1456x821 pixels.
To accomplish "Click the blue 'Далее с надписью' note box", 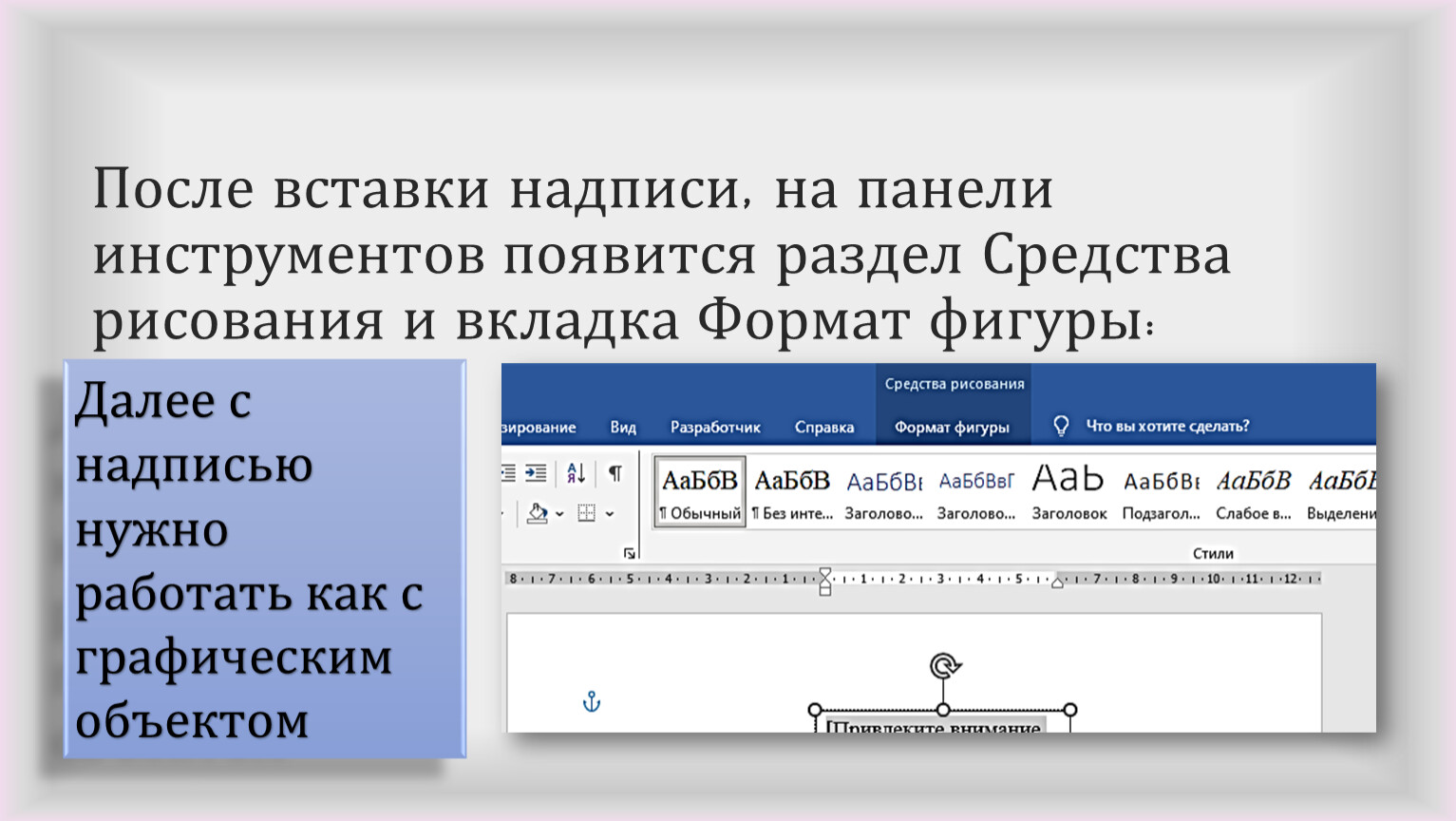I will [x=265, y=559].
